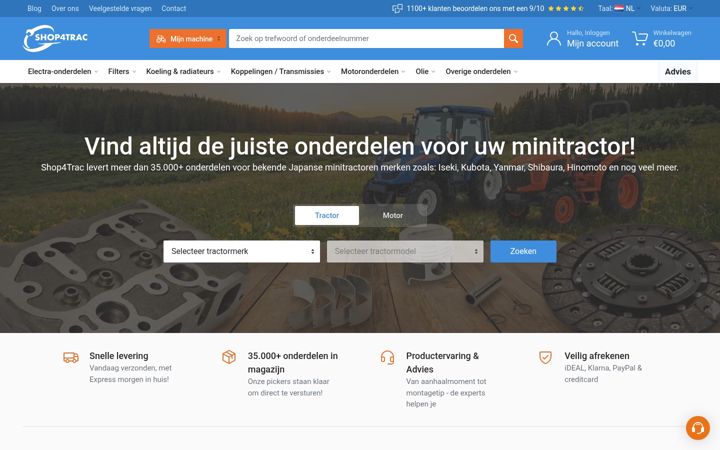Click the iDEAL, Klarna, PayPal & creditcard text
The height and width of the screenshot is (450, 720).
(603, 374)
